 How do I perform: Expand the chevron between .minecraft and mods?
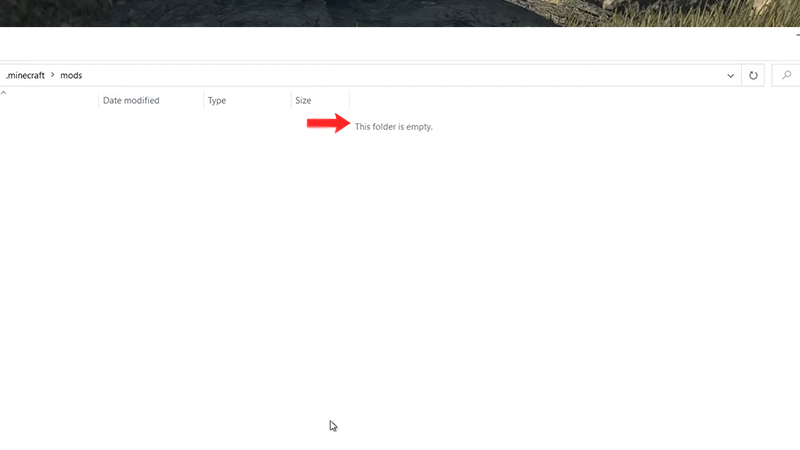click(x=52, y=76)
